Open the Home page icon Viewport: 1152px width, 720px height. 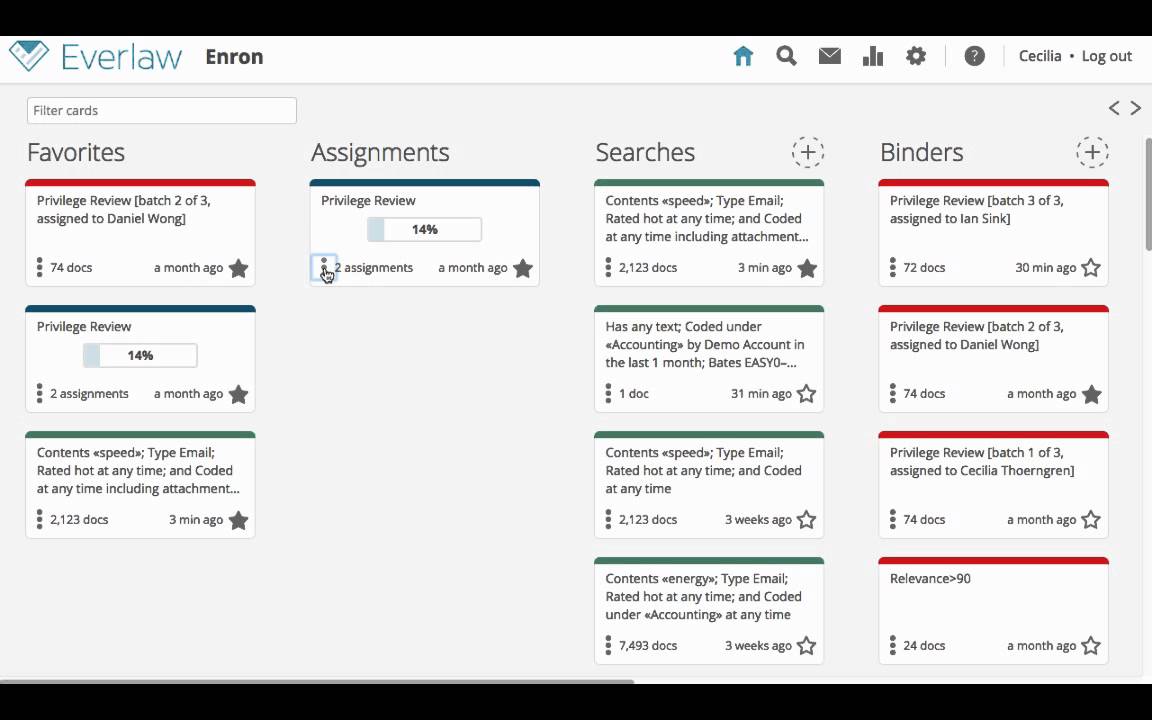743,56
